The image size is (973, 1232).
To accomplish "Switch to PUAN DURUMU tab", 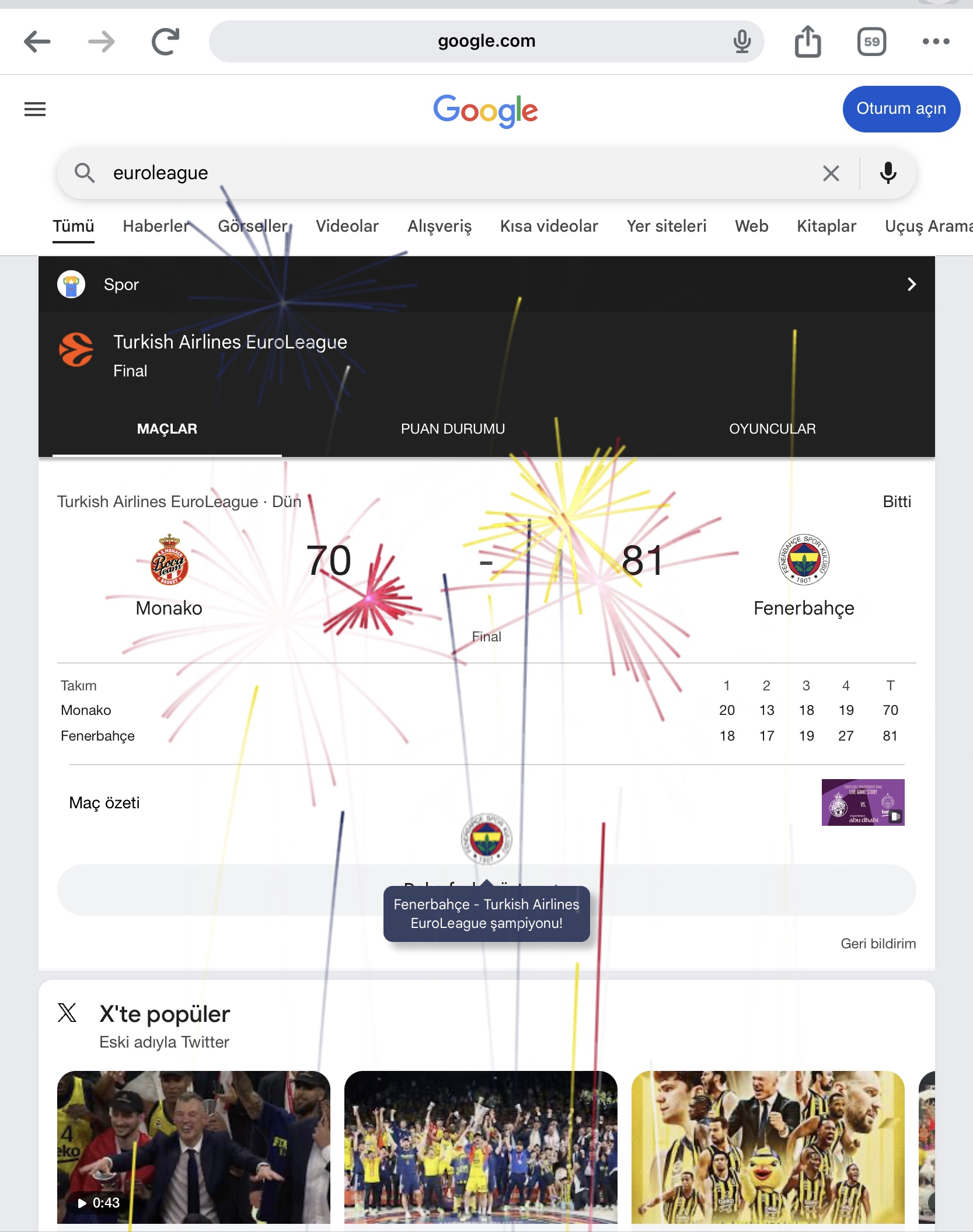I will coord(453,429).
